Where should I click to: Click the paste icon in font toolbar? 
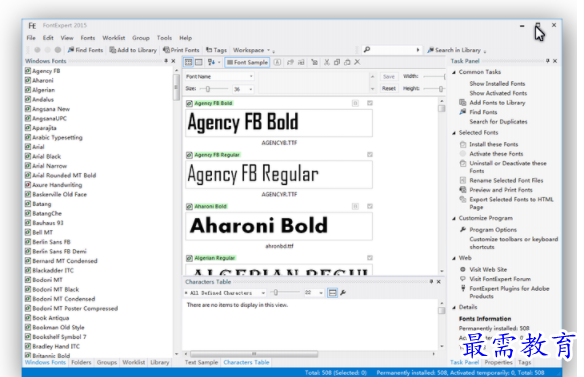pyautogui.click(x=347, y=62)
